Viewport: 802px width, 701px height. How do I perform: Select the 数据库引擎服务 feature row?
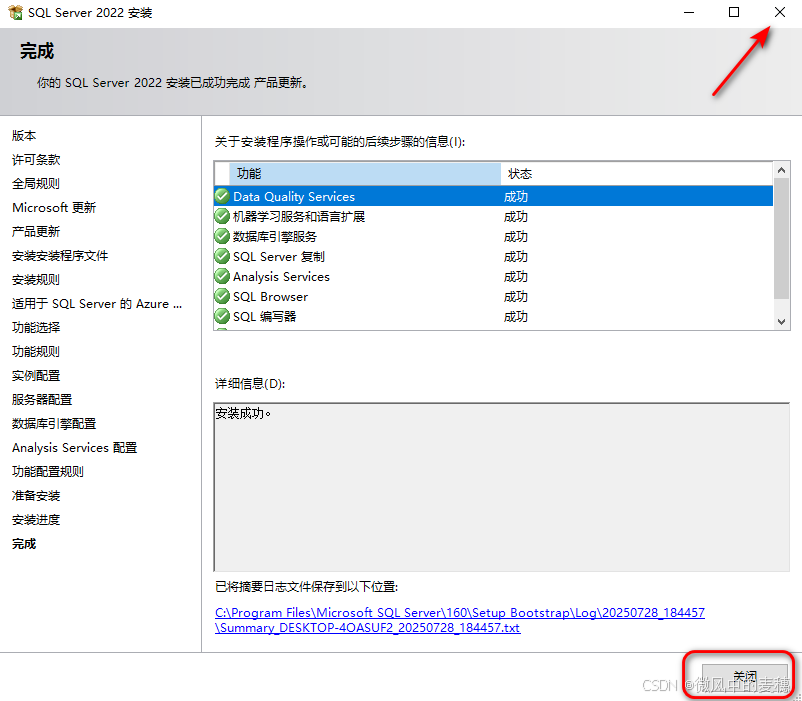(x=494, y=236)
